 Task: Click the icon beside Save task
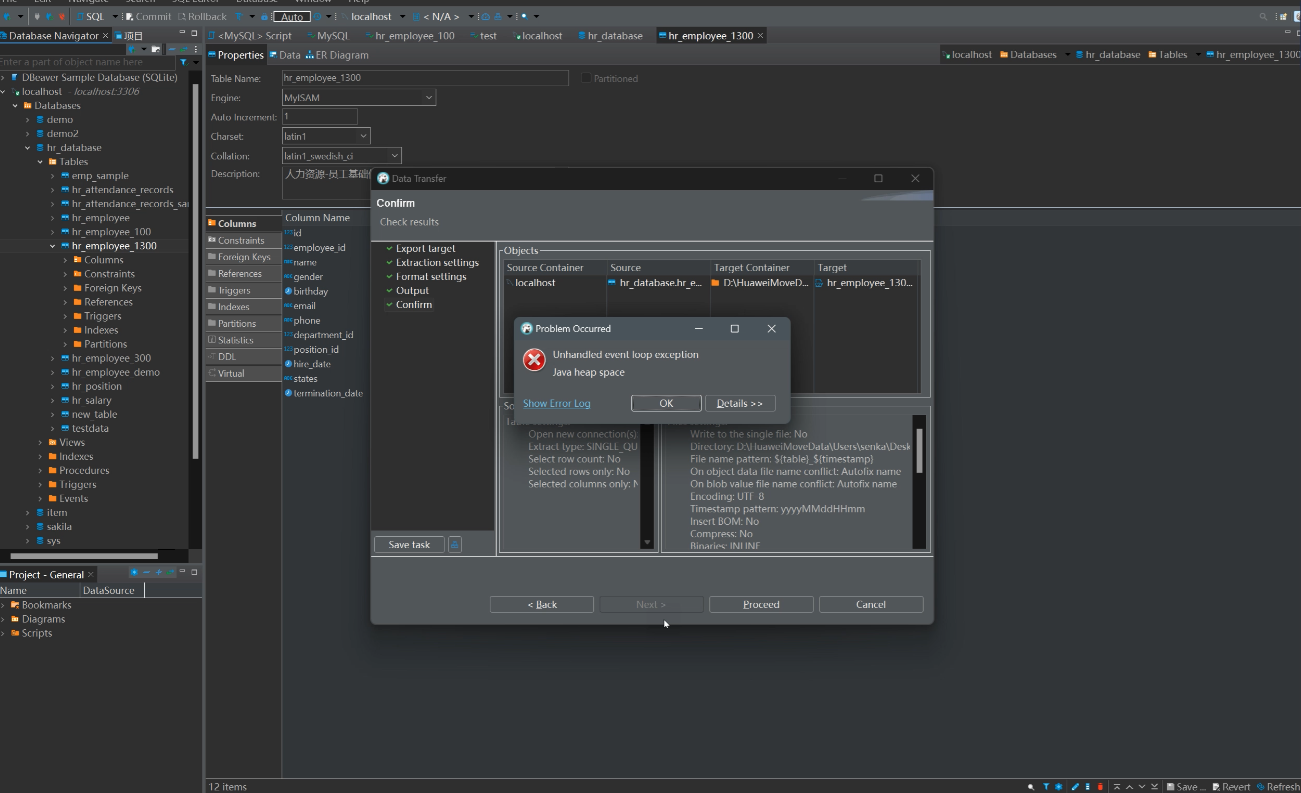click(x=455, y=545)
